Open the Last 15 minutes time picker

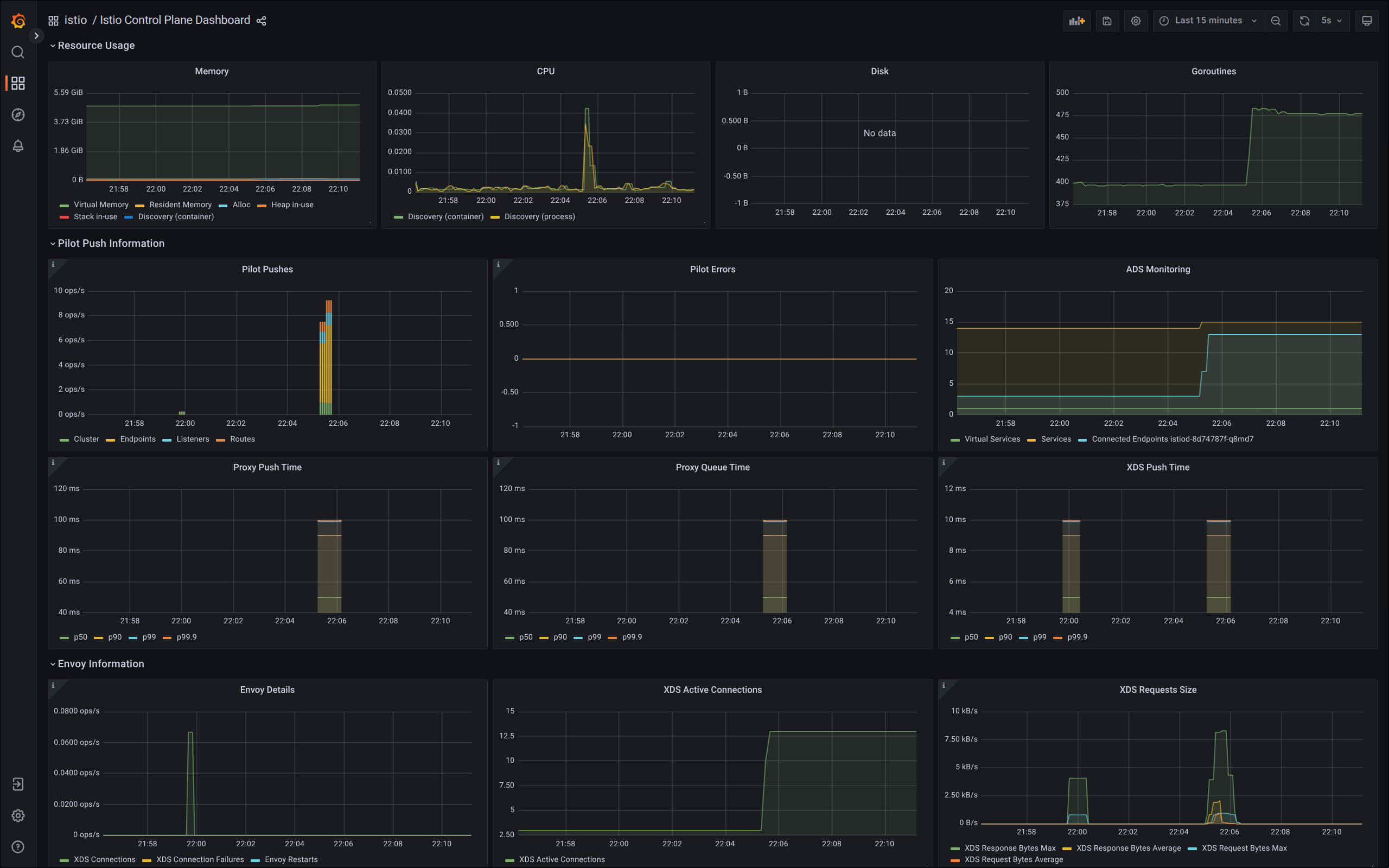pyautogui.click(x=1208, y=21)
